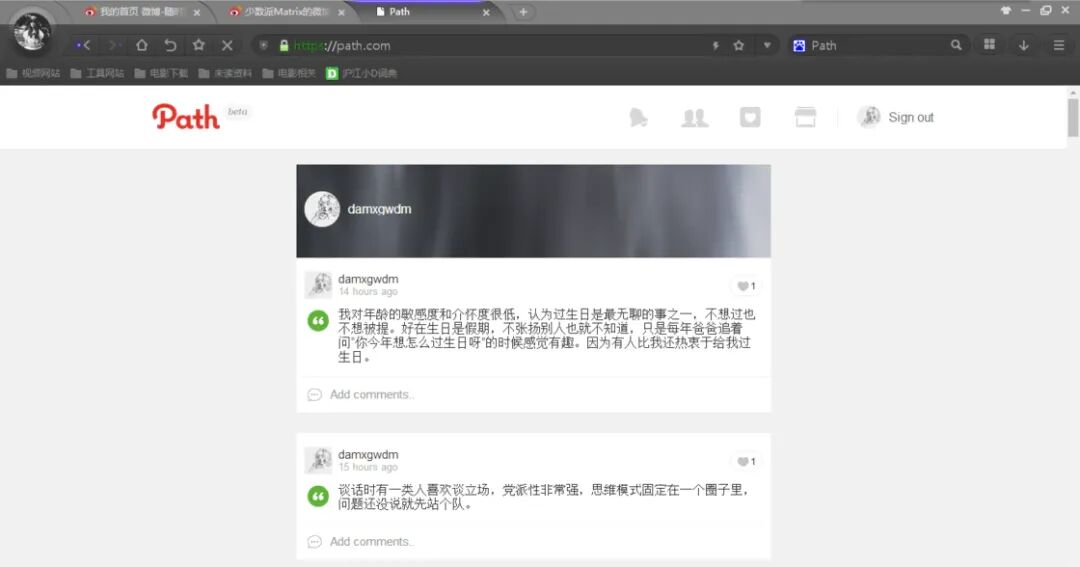
Task: Like the 14 hours ago post with heart
Action: [746, 286]
